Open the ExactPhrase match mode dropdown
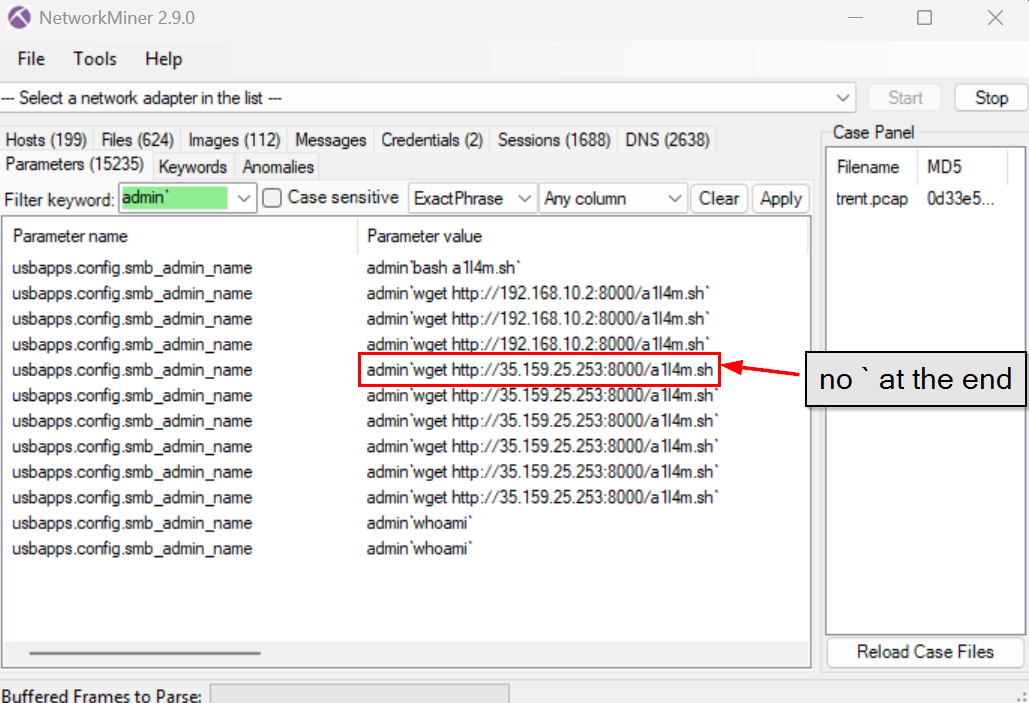Viewport: 1029px width, 703px height. pyautogui.click(x=472, y=198)
